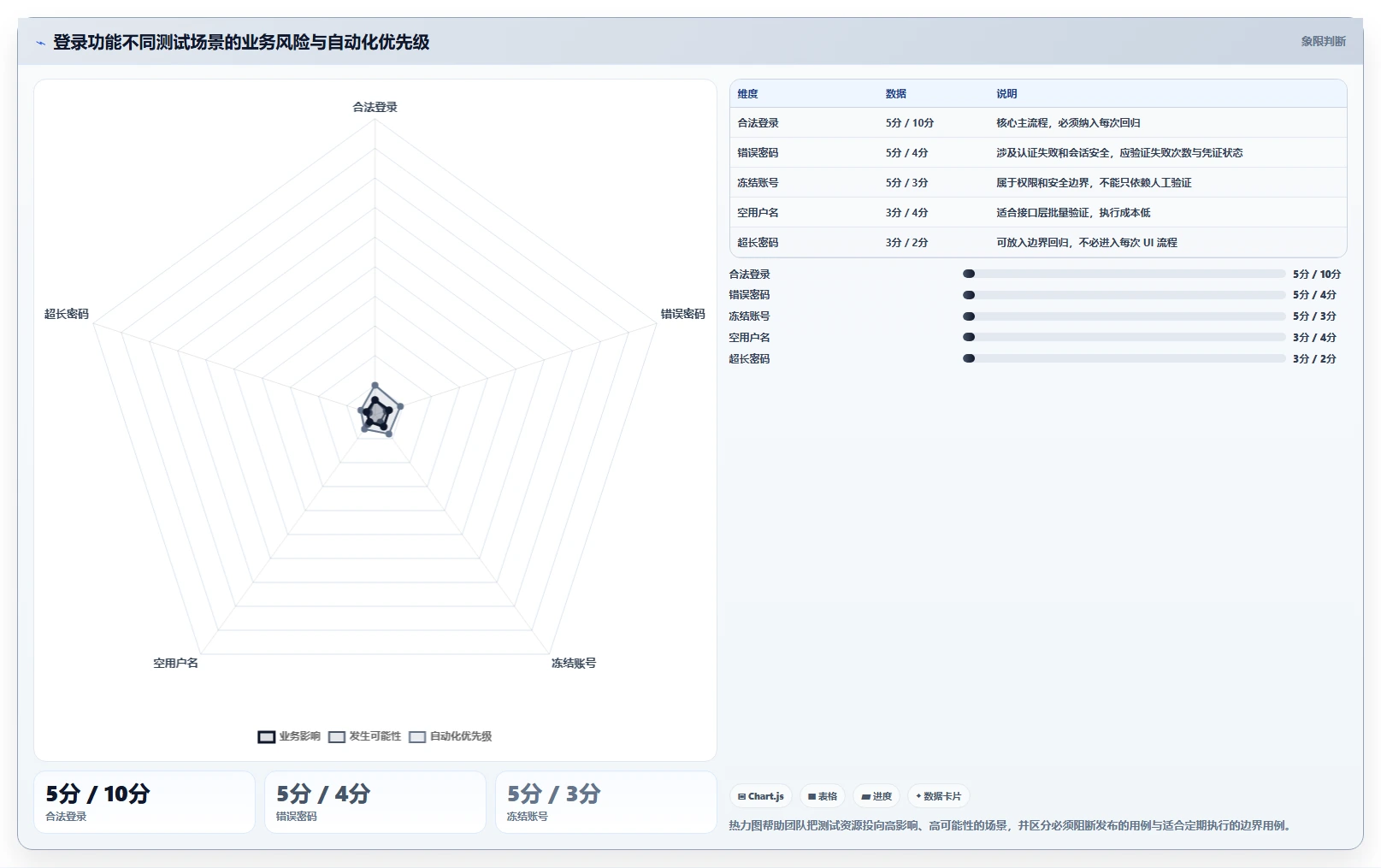
Task: Click the 冻结账号 axis label on the radar chart
Action: pyautogui.click(x=574, y=663)
